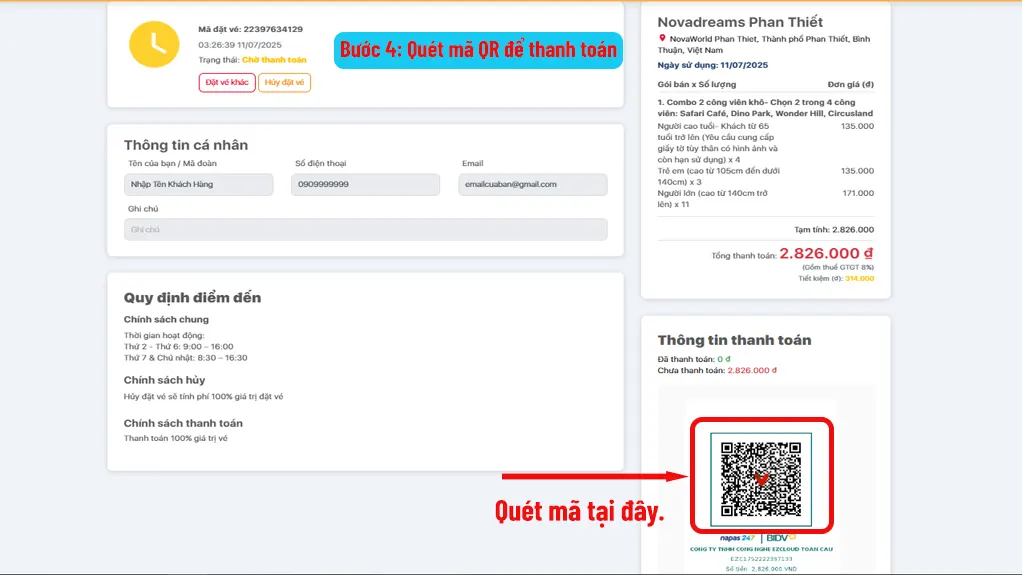Click the "Chính sách hủy" policy heading

pyautogui.click(x=165, y=380)
